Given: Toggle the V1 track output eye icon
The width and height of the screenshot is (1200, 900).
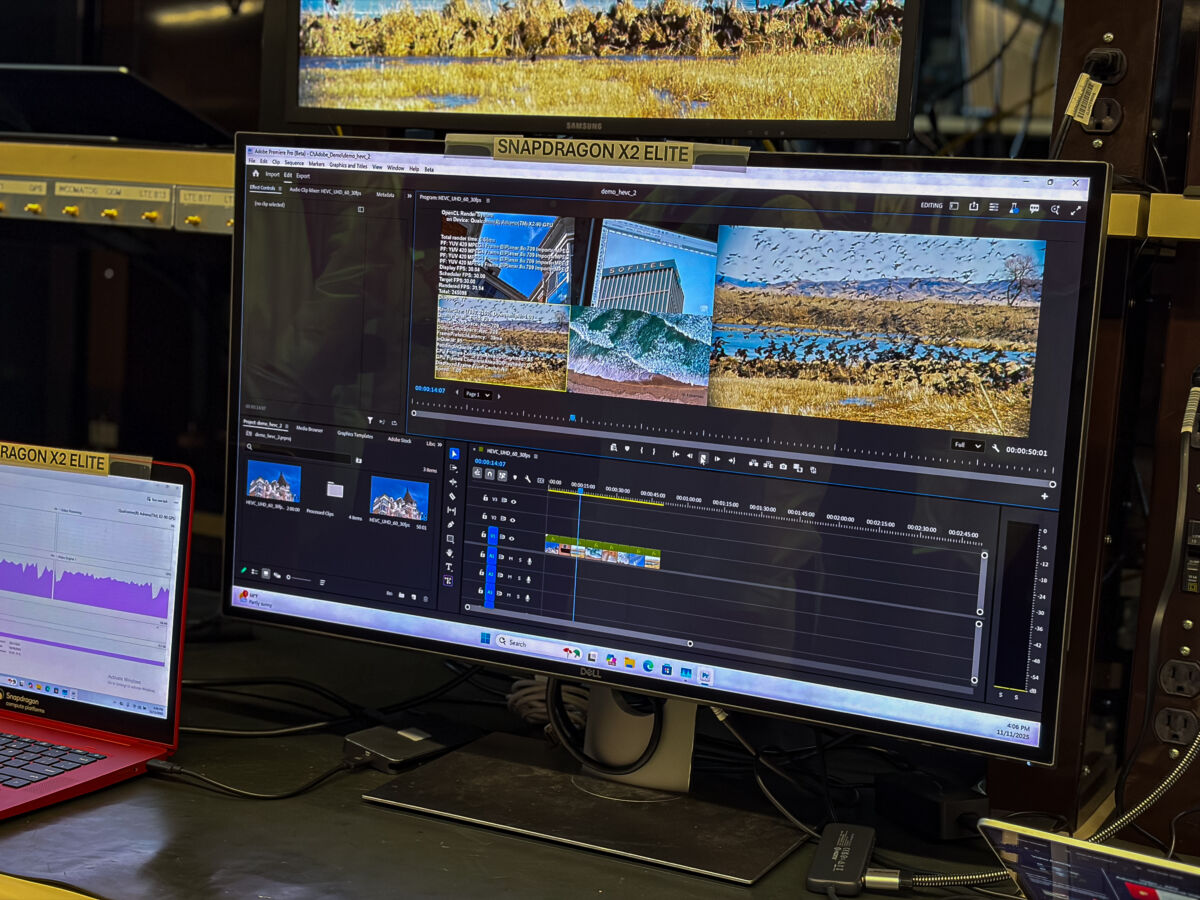Looking at the screenshot, I should pyautogui.click(x=512, y=537).
